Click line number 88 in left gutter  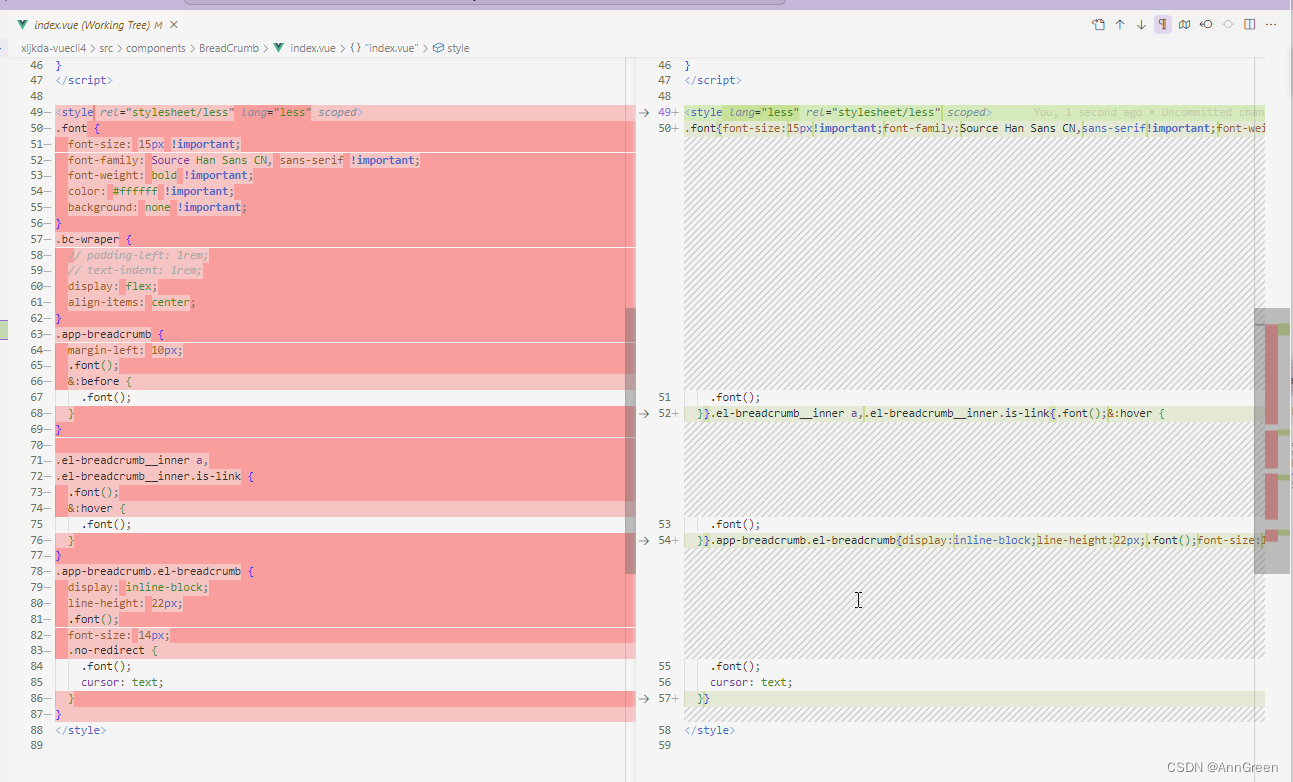tap(36, 730)
